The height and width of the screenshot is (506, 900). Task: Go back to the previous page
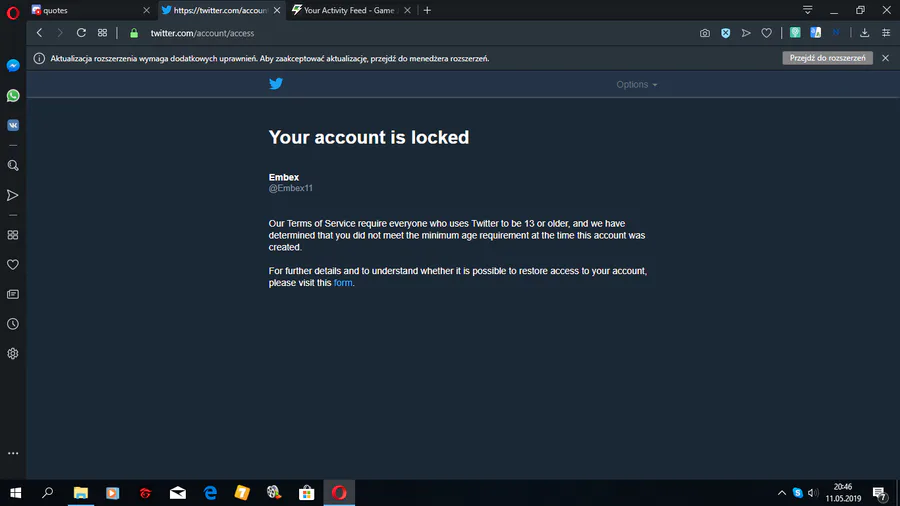pyautogui.click(x=40, y=33)
